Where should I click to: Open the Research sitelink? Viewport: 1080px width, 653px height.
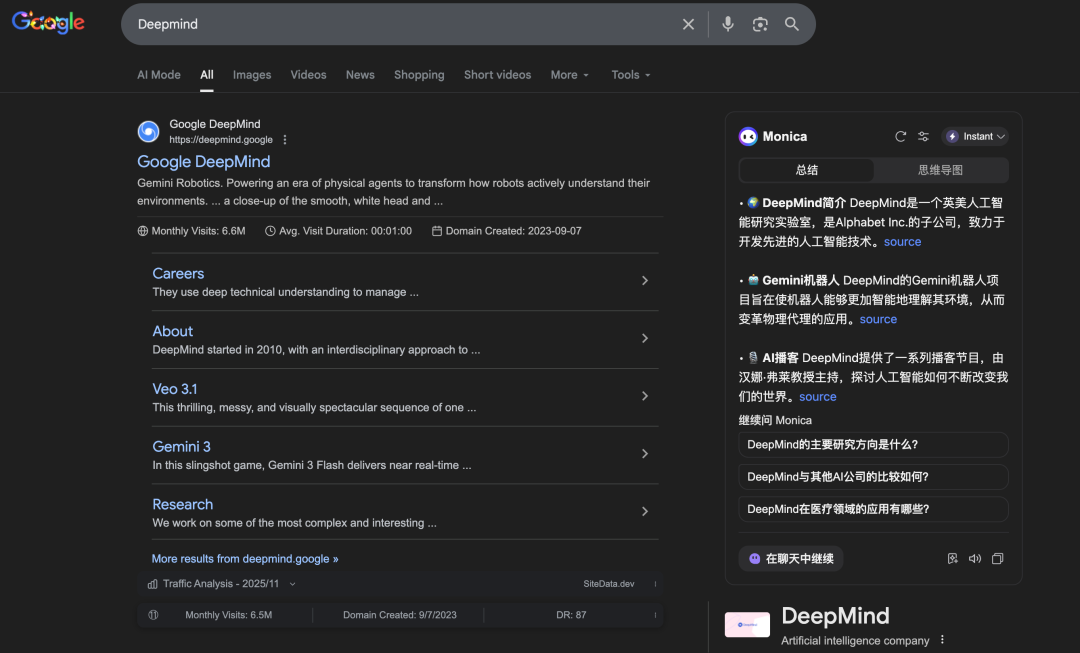pyautogui.click(x=183, y=504)
